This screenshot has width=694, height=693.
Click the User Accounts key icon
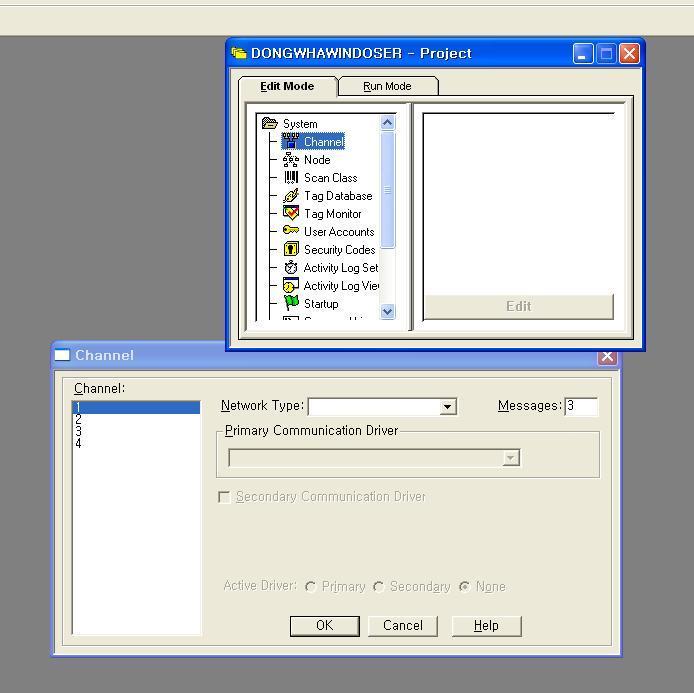(290, 230)
